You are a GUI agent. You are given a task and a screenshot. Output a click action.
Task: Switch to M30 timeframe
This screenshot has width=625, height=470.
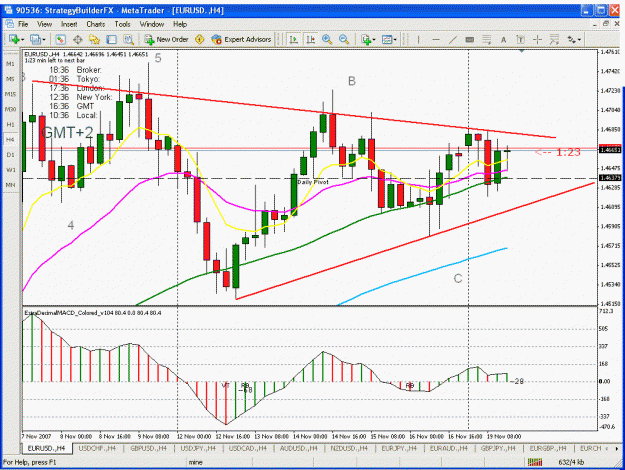click(10, 109)
